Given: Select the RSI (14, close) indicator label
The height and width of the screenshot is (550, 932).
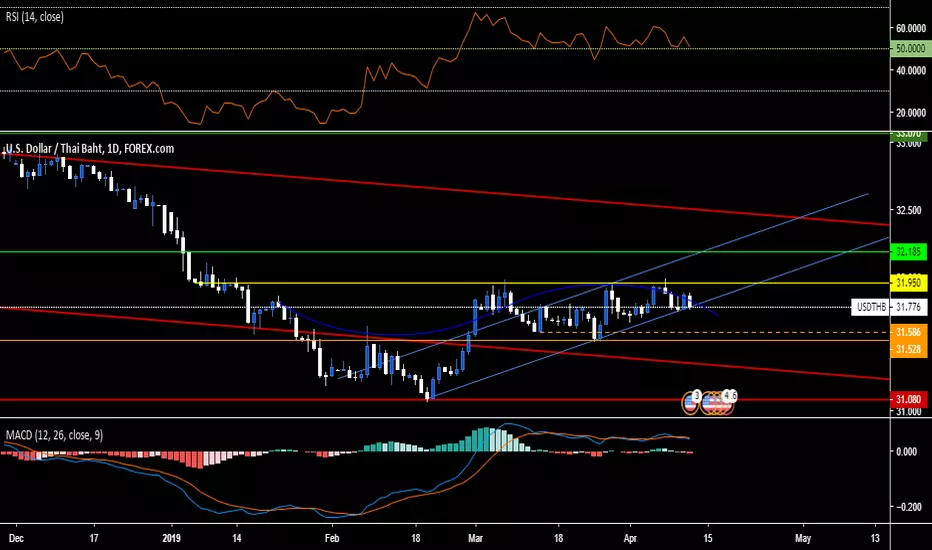Looking at the screenshot, I should (34, 17).
